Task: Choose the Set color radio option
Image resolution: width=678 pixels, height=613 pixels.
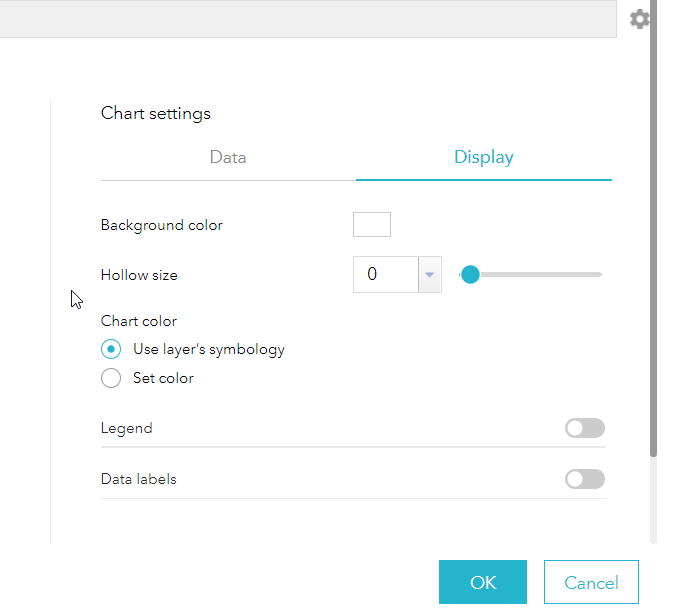Action: coord(111,378)
